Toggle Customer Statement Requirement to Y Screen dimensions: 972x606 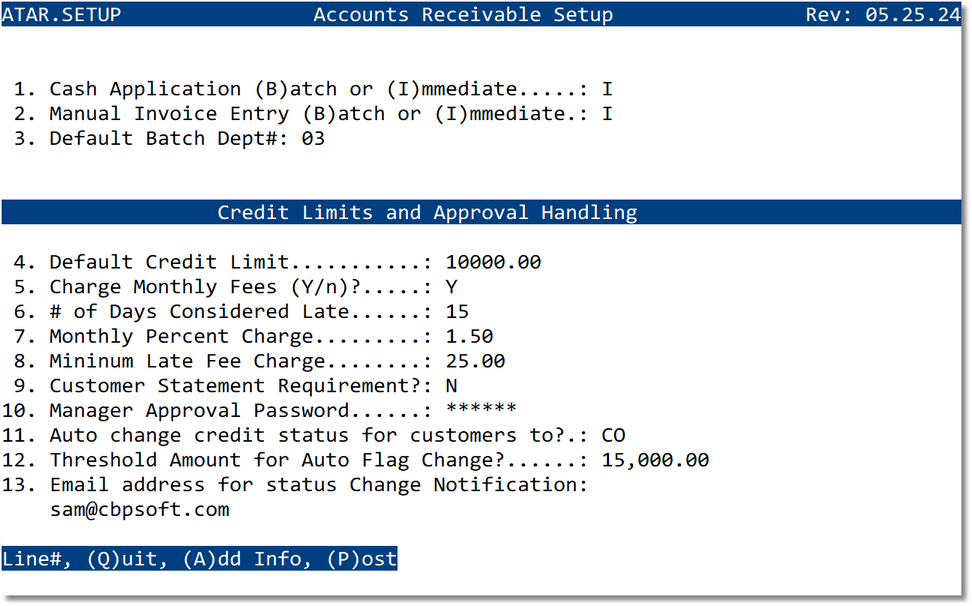tap(450, 385)
